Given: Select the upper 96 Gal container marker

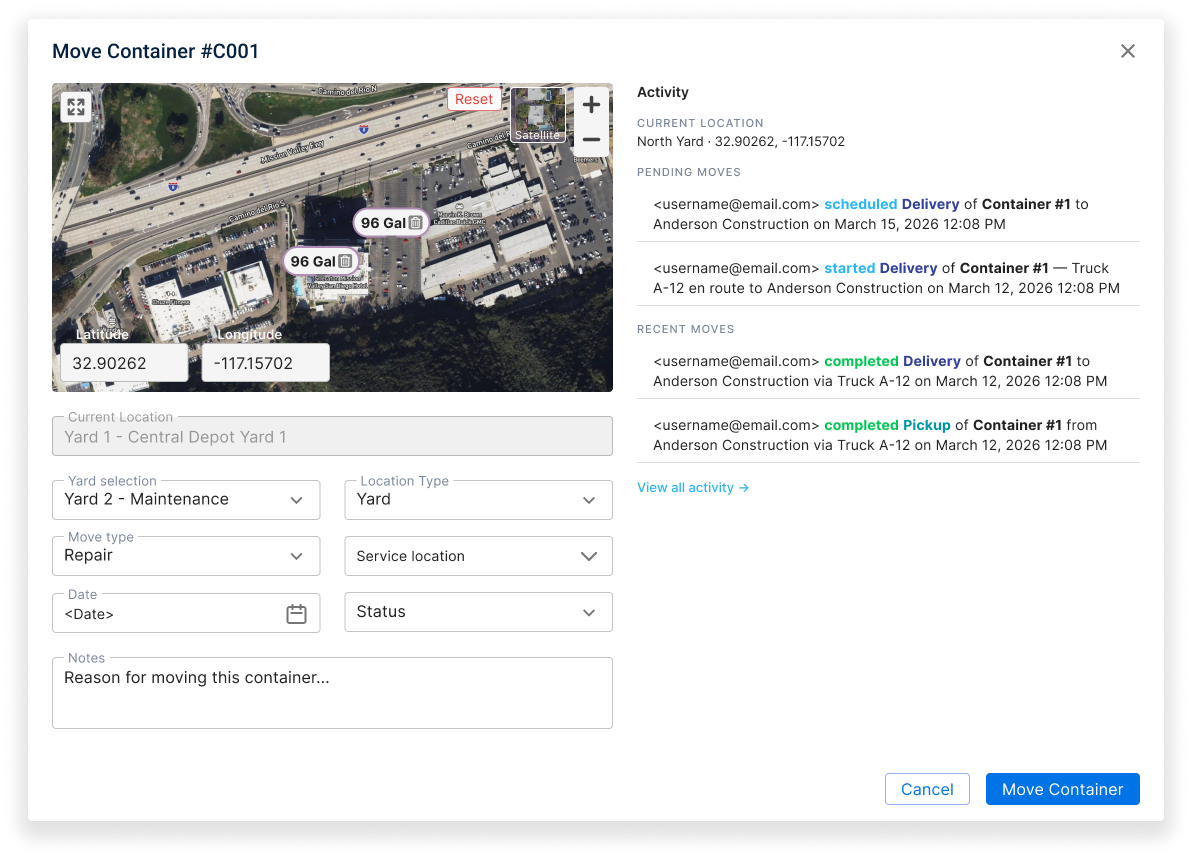Looking at the screenshot, I should point(391,223).
